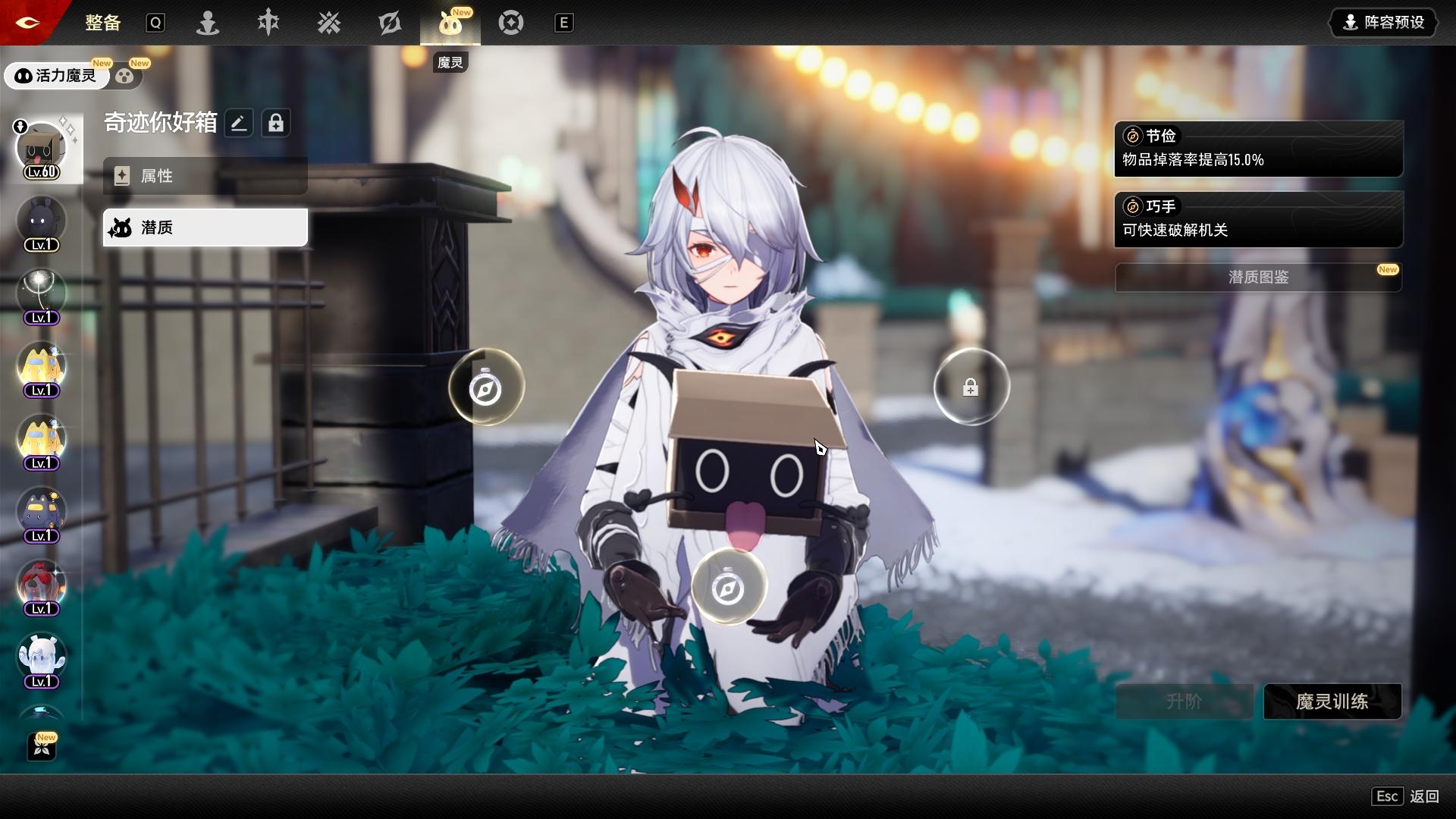Image resolution: width=1456 pixels, height=819 pixels.
Task: Open 阵容预设 lineup presets
Action: [x=1384, y=23]
